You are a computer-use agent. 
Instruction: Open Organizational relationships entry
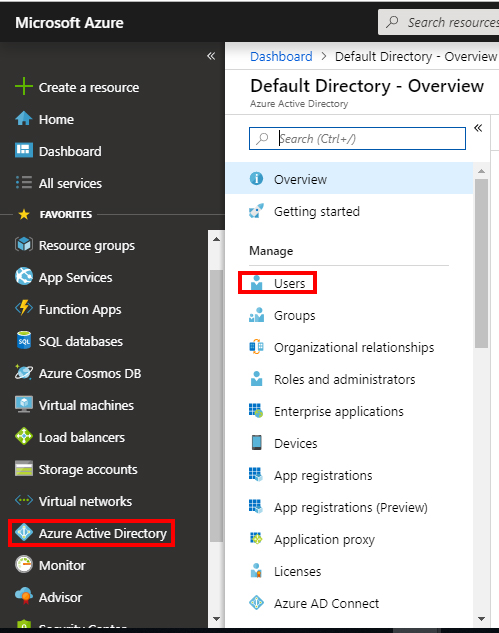pos(354,348)
